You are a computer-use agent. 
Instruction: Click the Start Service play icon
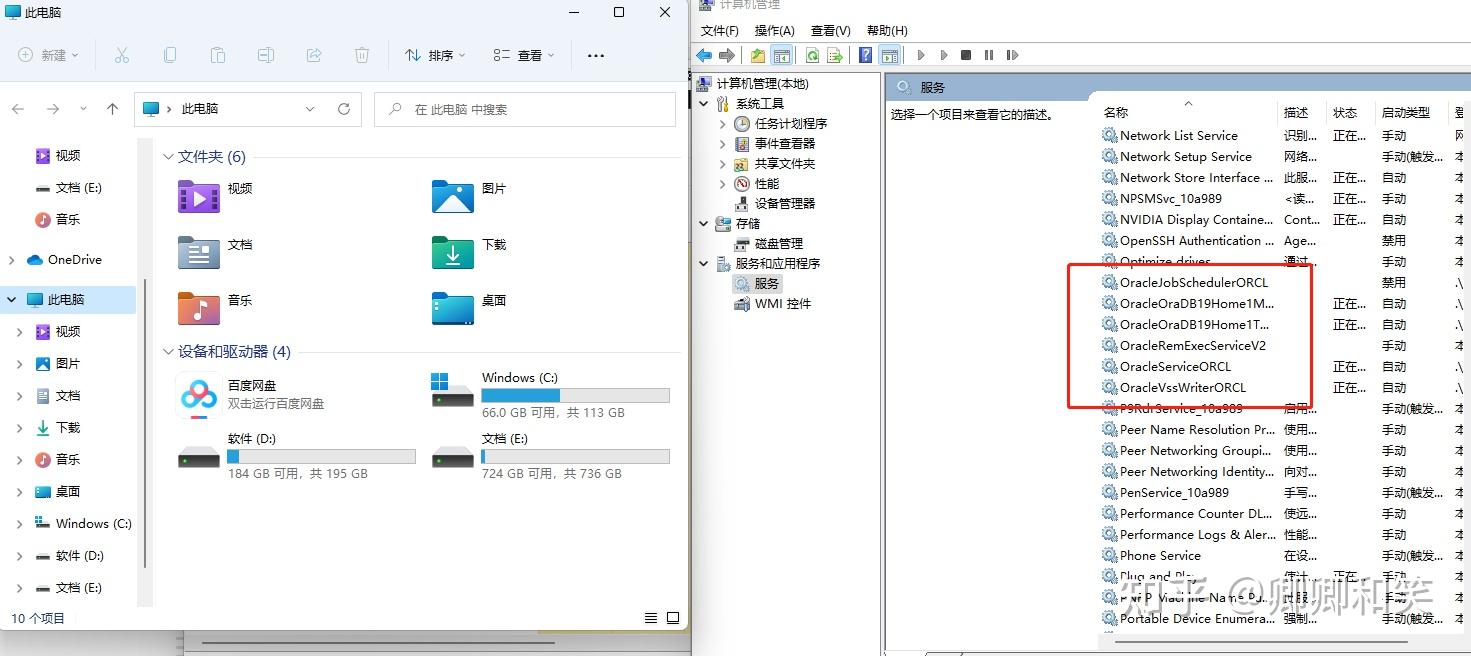point(920,55)
